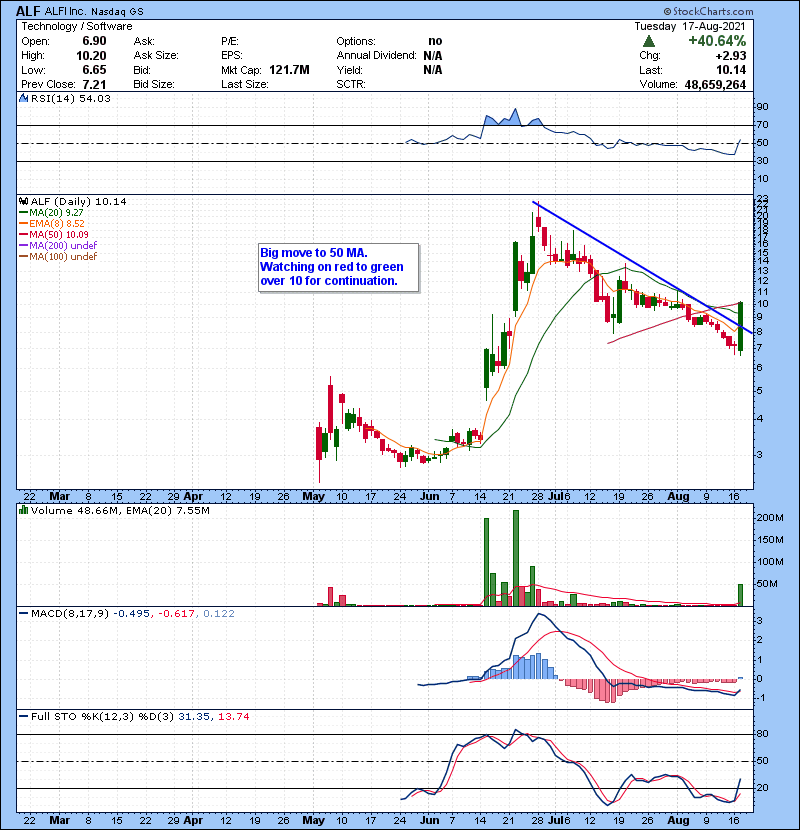Click the MACD value -0.495
The width and height of the screenshot is (800, 830).
pyautogui.click(x=132, y=614)
